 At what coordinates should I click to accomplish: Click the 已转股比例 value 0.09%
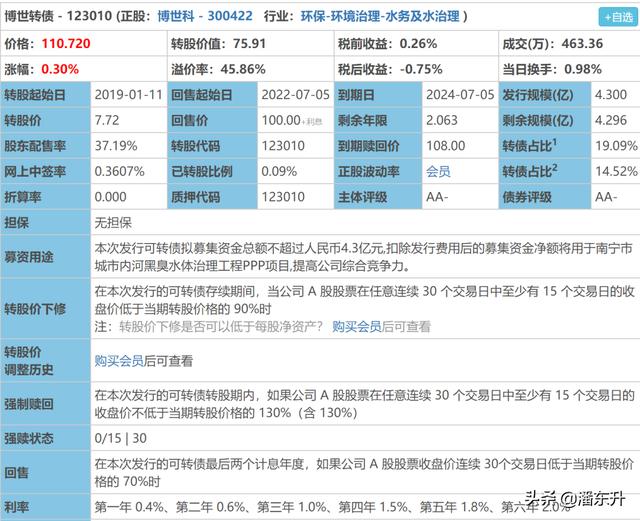pyautogui.click(x=279, y=171)
